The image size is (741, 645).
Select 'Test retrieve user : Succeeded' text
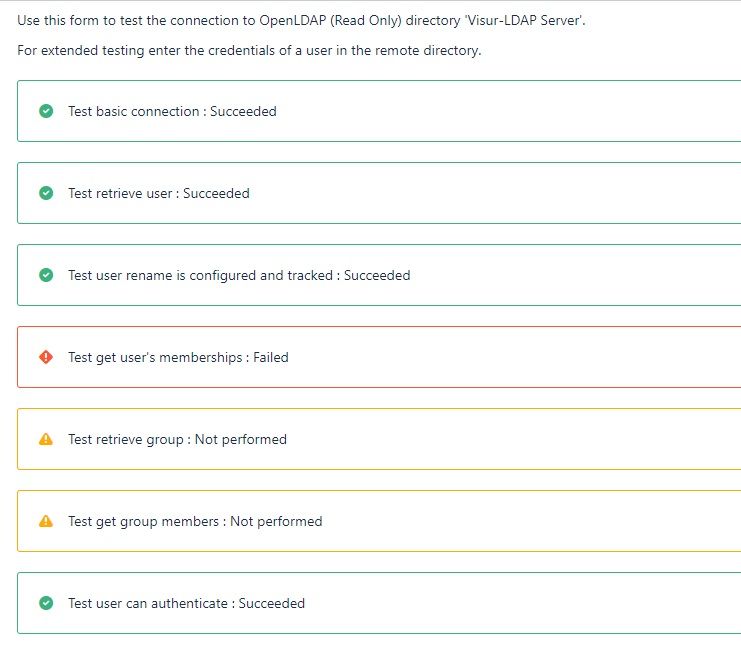tap(159, 193)
